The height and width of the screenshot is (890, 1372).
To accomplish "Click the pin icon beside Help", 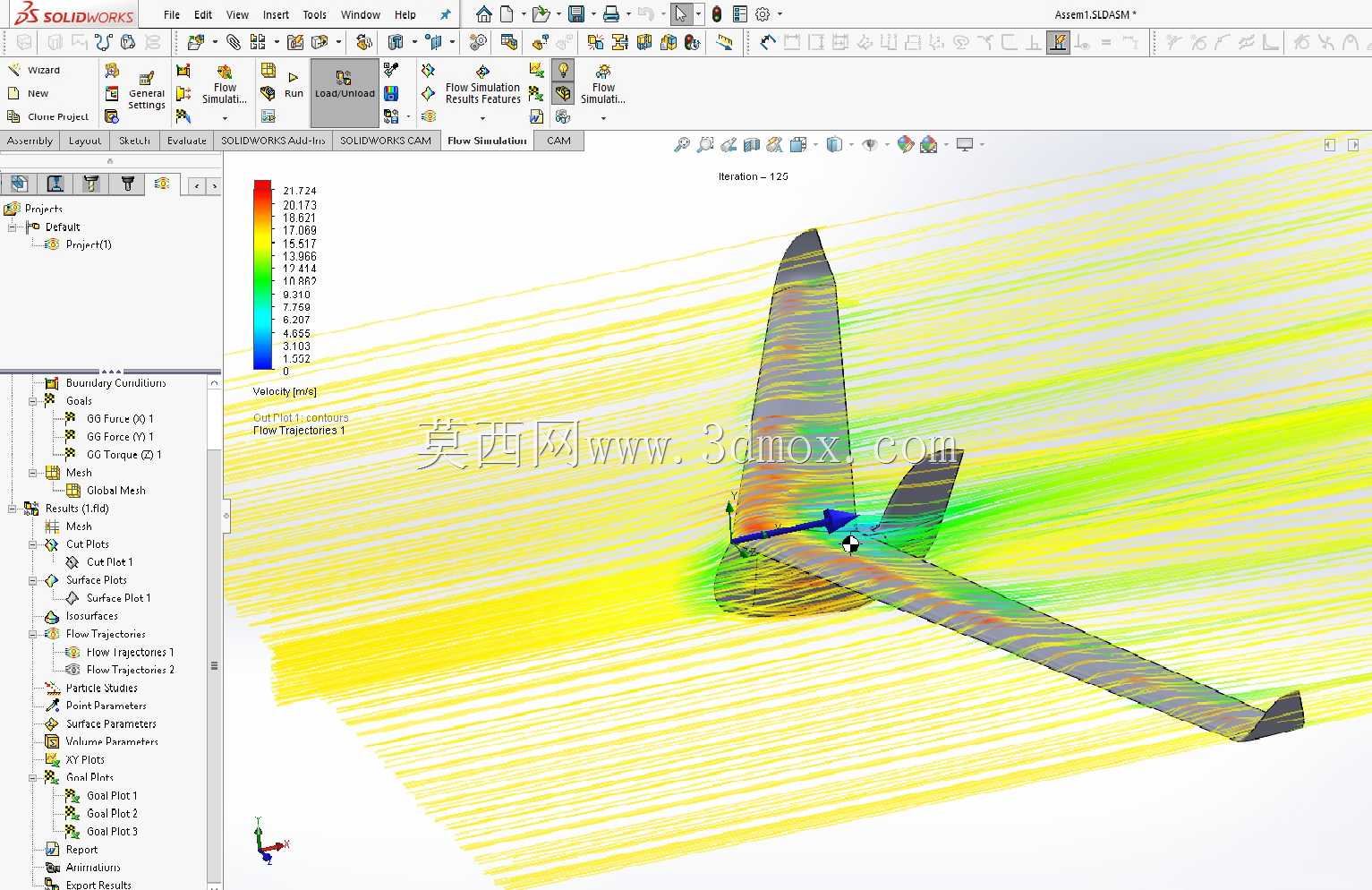I will (x=445, y=15).
